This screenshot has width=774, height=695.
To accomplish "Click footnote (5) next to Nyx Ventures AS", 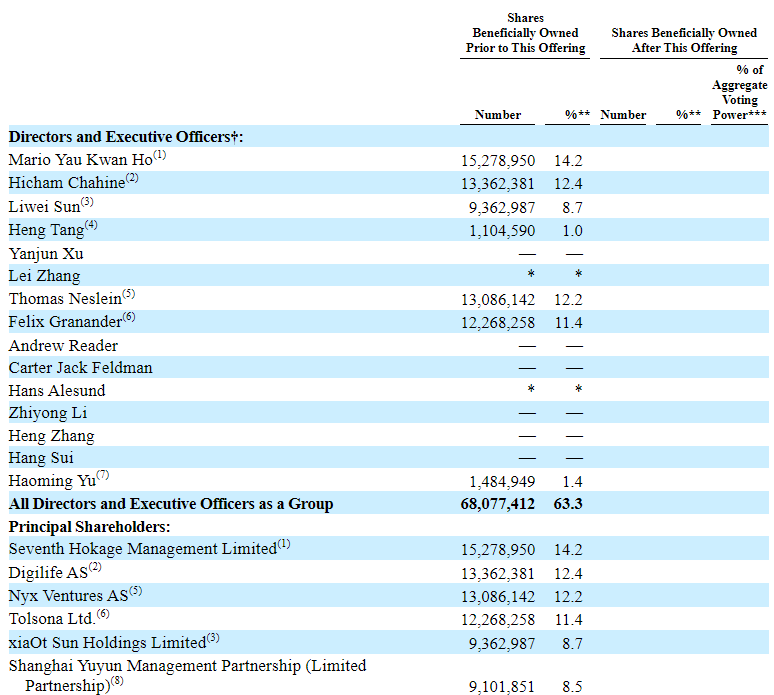I will pos(136,591).
